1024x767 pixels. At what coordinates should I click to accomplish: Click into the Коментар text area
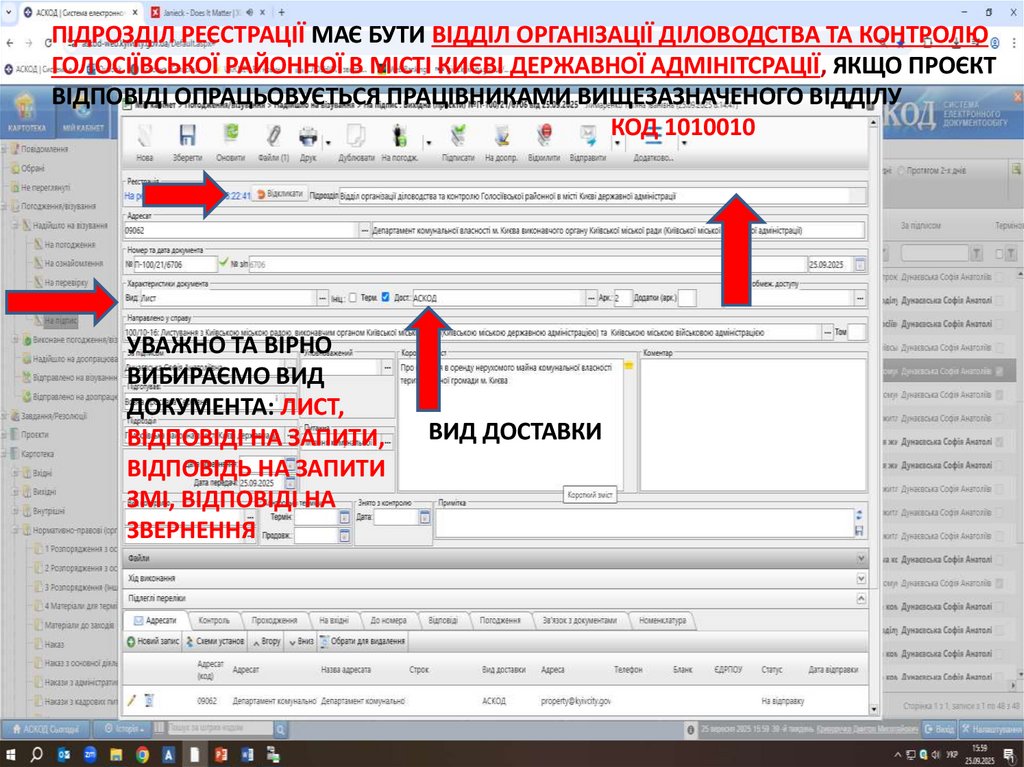[x=754, y=425]
